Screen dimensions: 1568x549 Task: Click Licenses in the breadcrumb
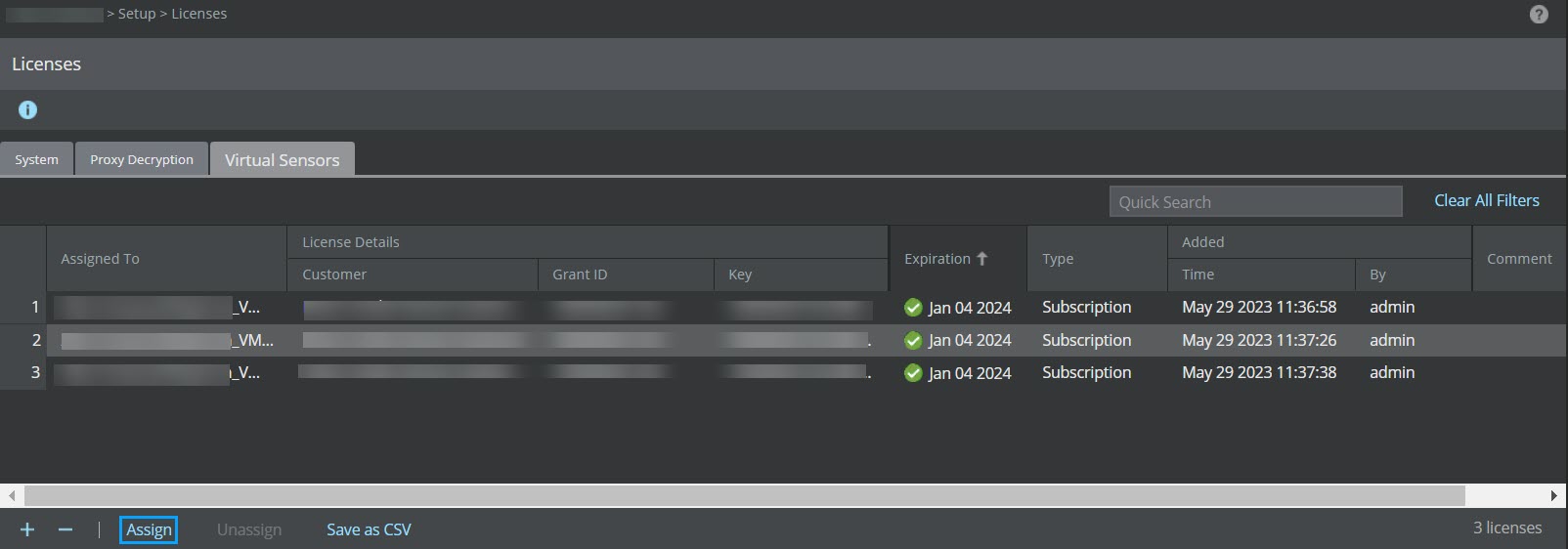pos(199,14)
